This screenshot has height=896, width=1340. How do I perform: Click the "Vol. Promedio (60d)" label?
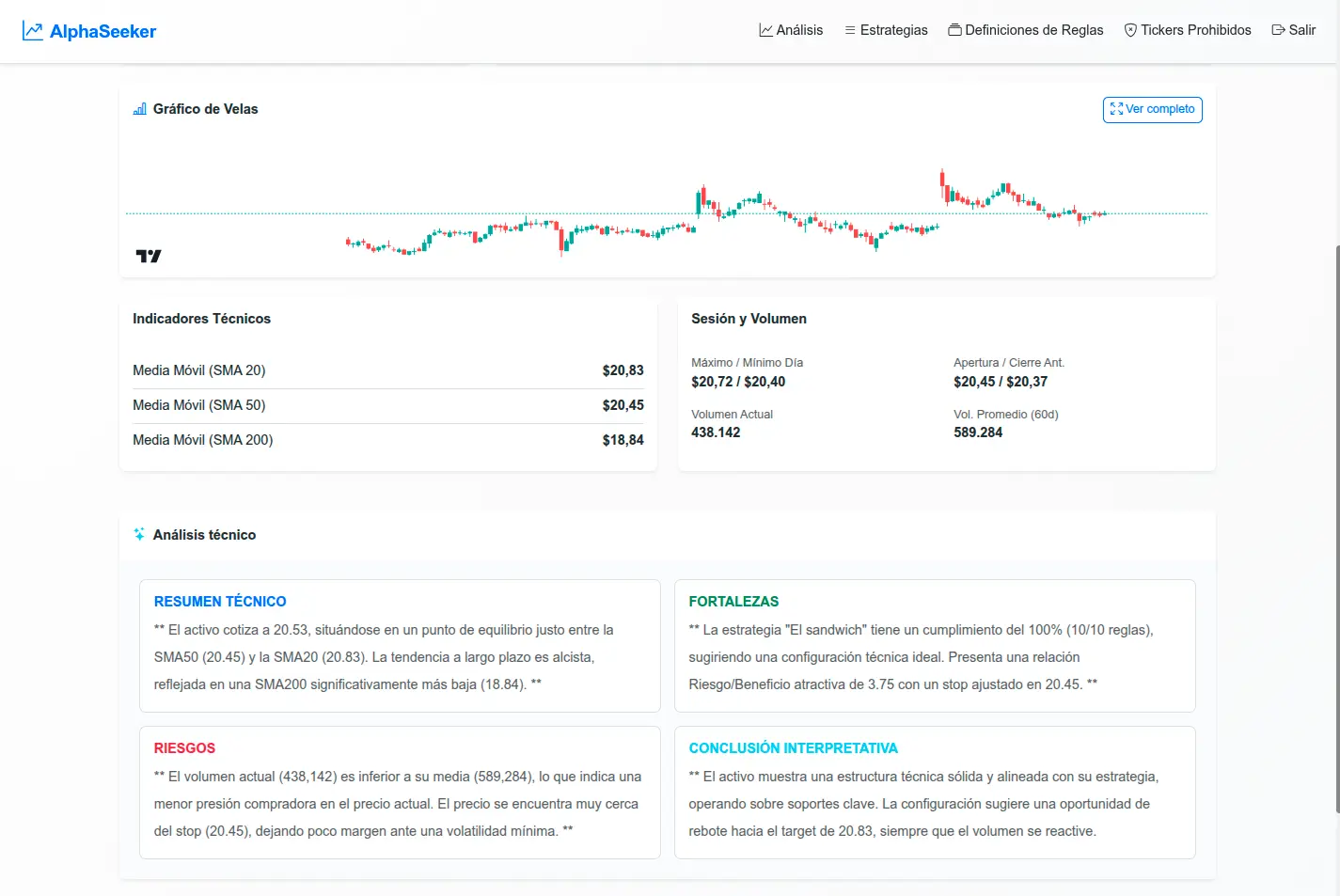[1006, 415]
